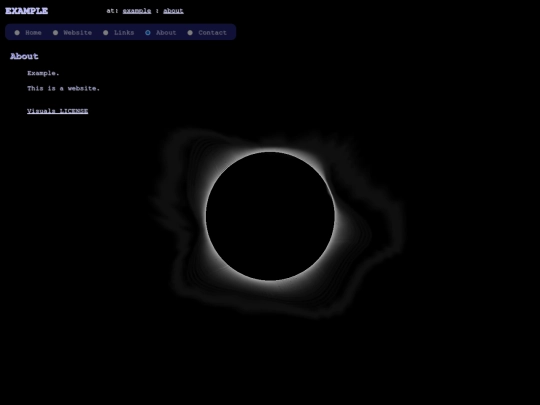Click the 'About' page heading
The width and height of the screenshot is (540, 405).
click(x=24, y=56)
